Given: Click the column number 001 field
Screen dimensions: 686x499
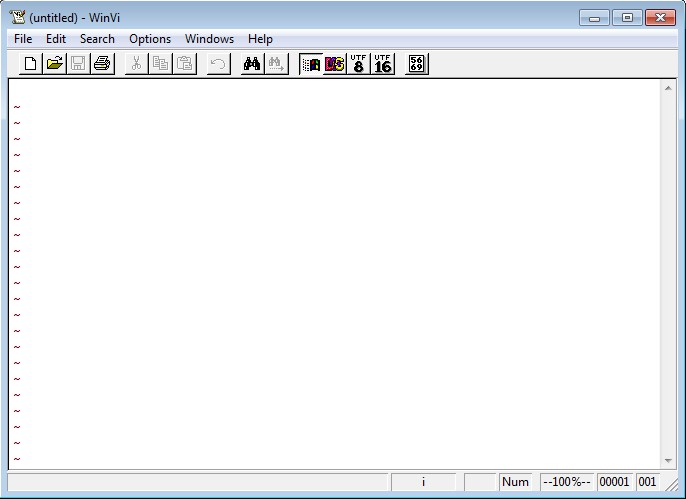Looking at the screenshot, I should point(648,482).
